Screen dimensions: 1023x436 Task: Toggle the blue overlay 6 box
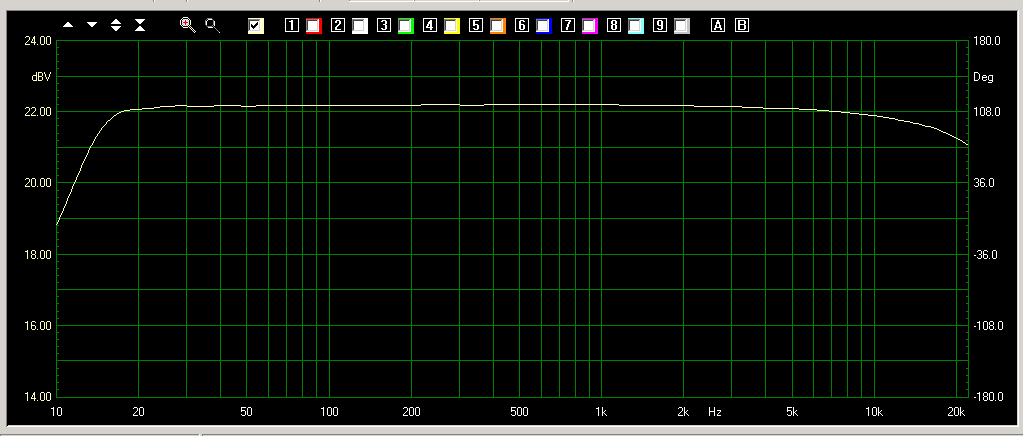(544, 26)
